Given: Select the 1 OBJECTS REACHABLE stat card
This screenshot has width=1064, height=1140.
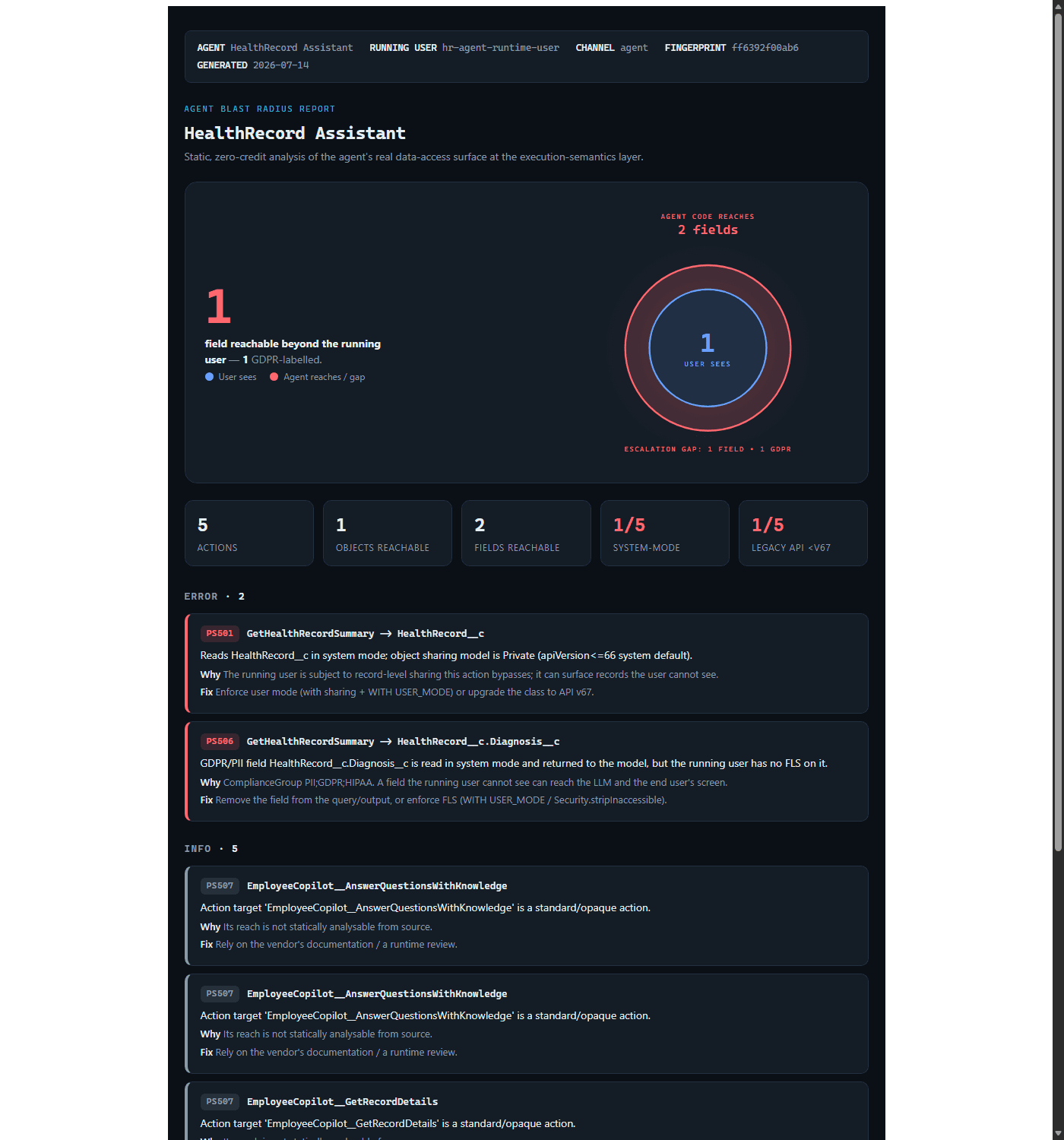Looking at the screenshot, I should point(388,533).
